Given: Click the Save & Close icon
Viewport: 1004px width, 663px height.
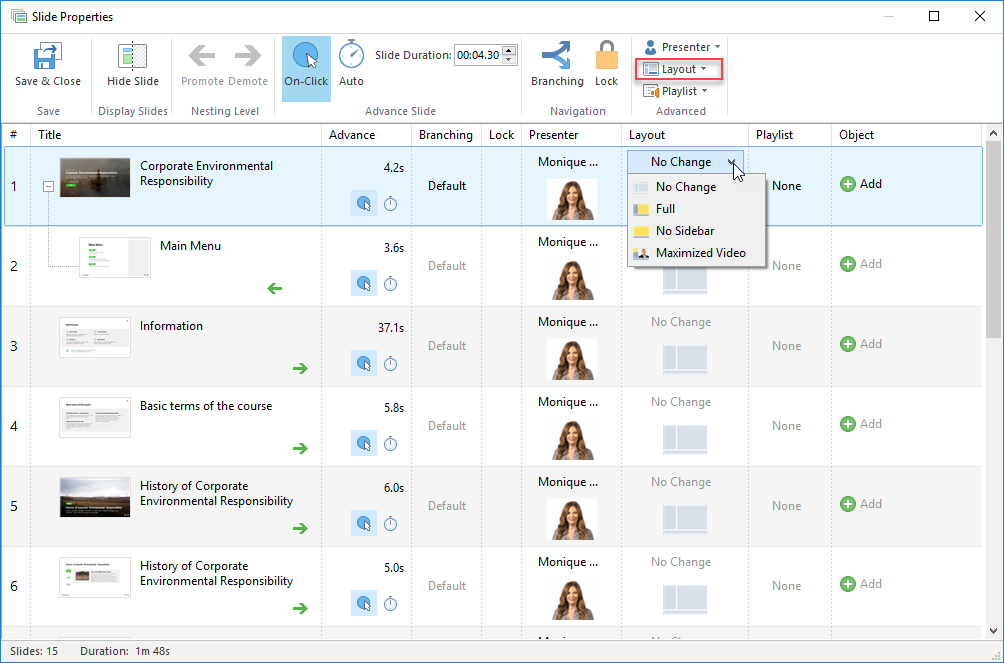Looking at the screenshot, I should 47,57.
